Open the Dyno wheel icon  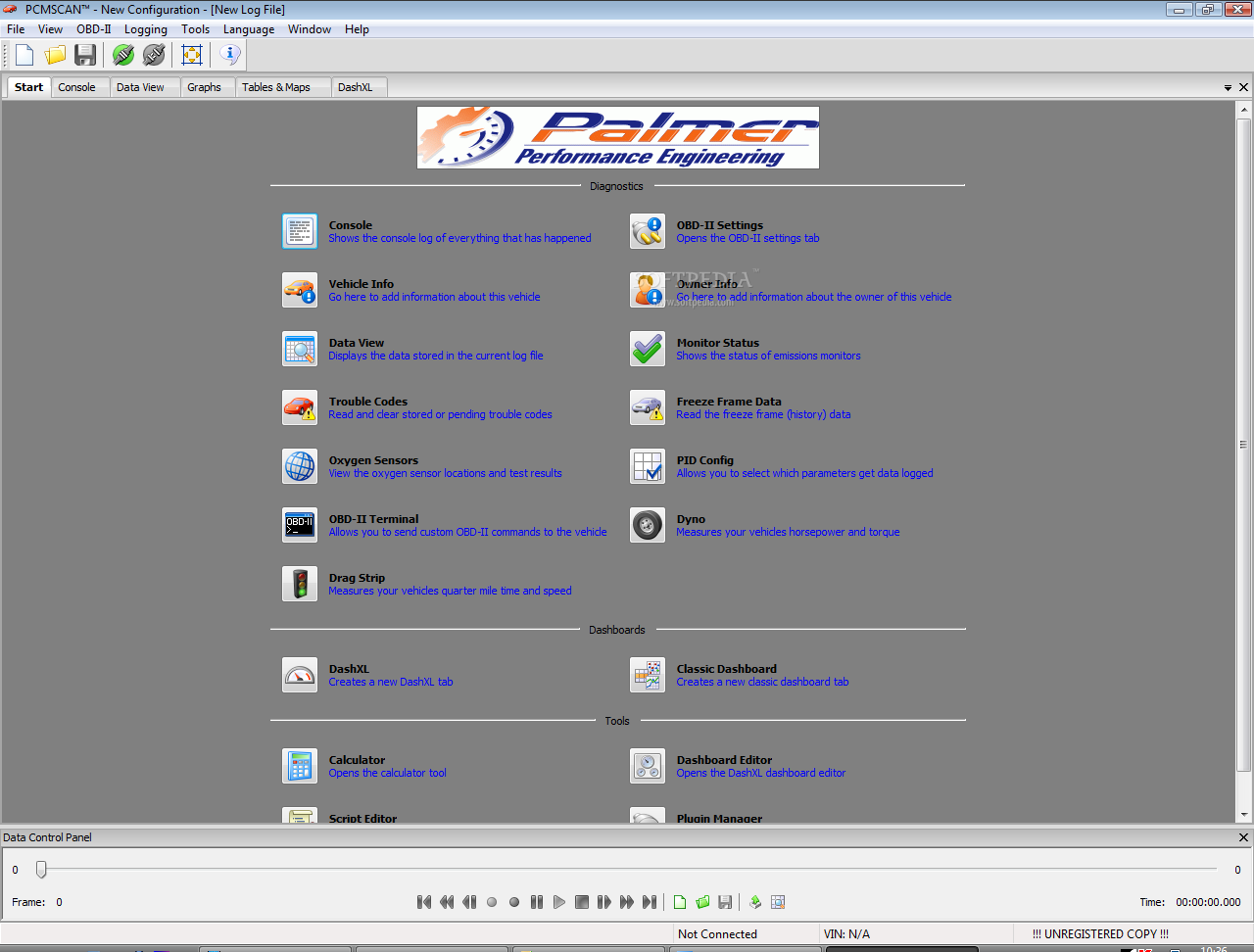pyautogui.click(x=648, y=525)
